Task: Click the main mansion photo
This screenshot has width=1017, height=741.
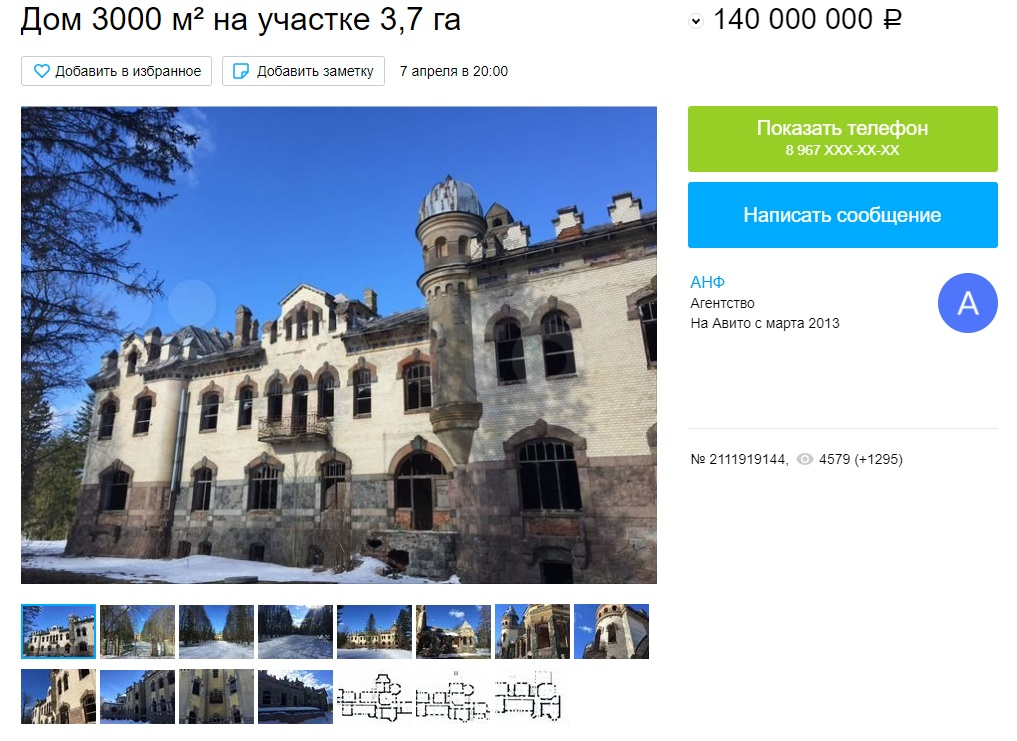Action: click(x=339, y=345)
